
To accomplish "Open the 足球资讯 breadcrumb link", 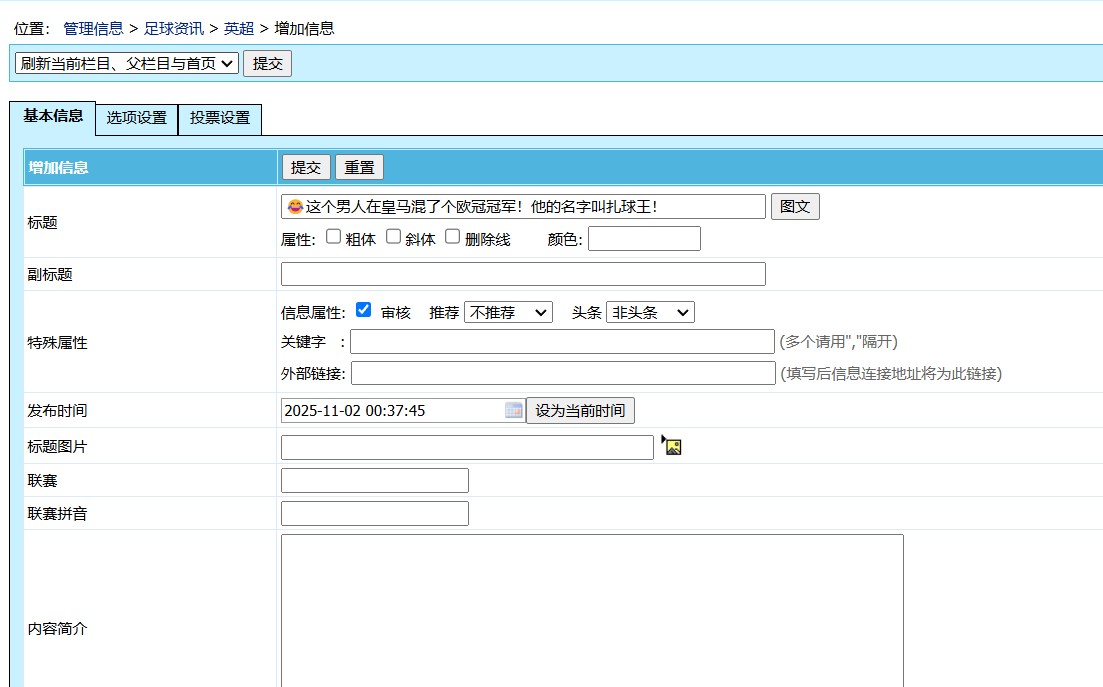I will 174,28.
